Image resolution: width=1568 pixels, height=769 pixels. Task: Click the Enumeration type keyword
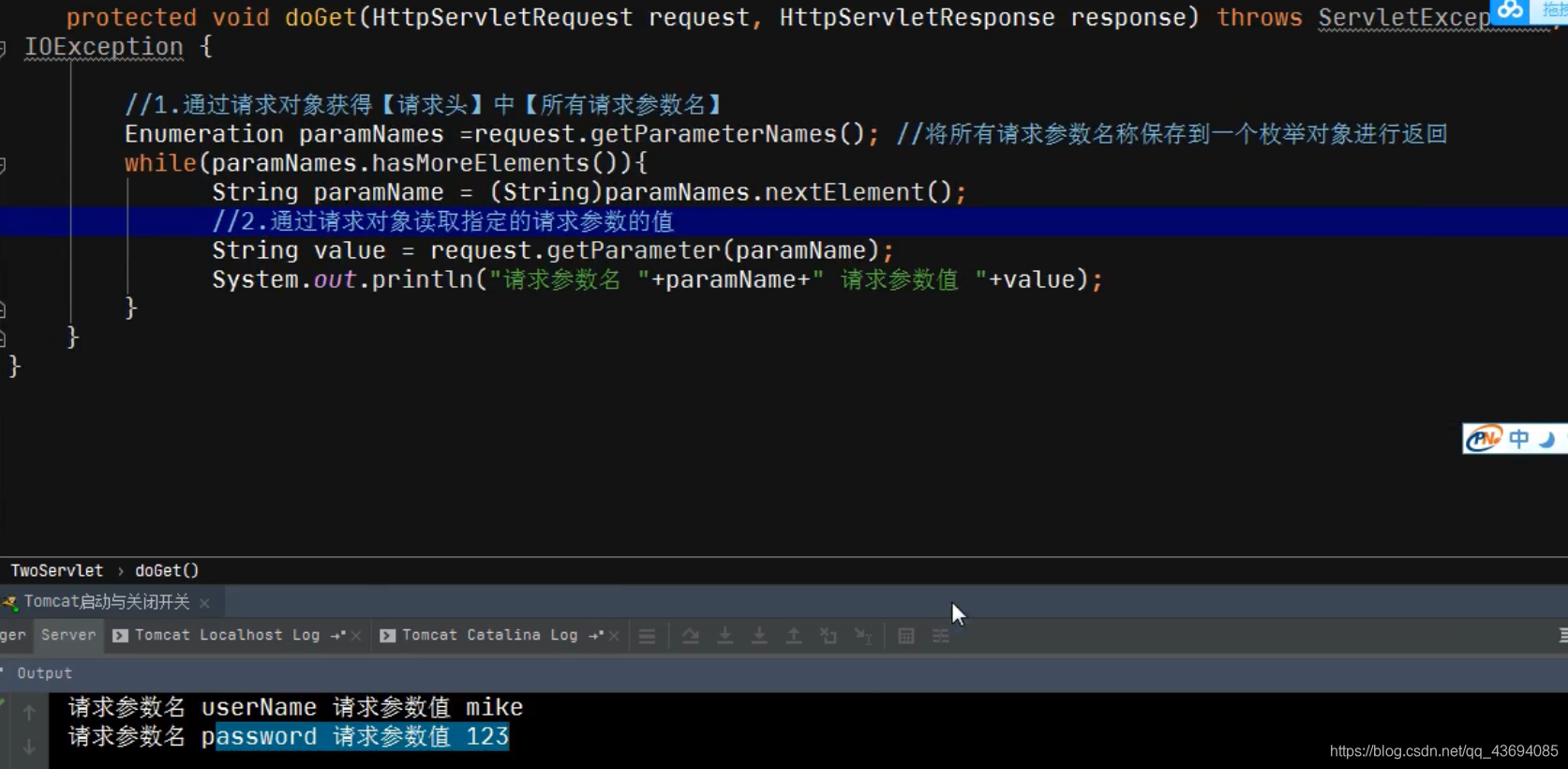pyautogui.click(x=204, y=134)
